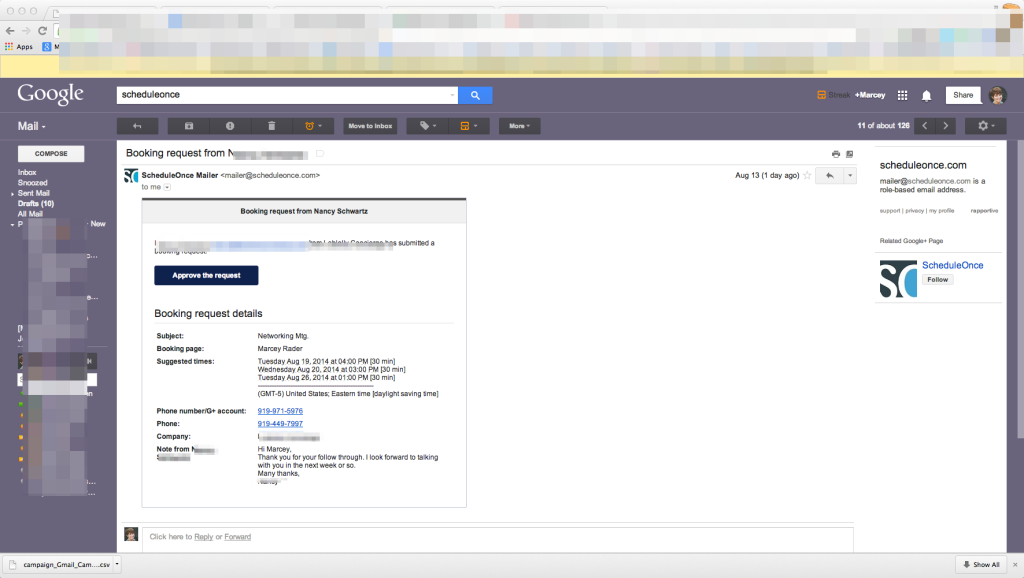The image size is (1024, 578).
Task: Click the +Marcey Google+ link
Action: [x=870, y=95]
